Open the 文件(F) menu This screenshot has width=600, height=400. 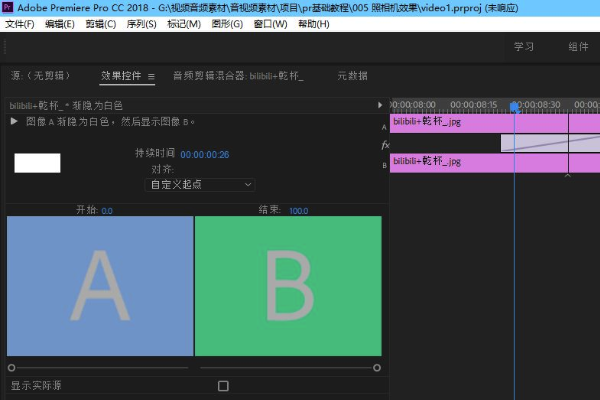pos(20,24)
